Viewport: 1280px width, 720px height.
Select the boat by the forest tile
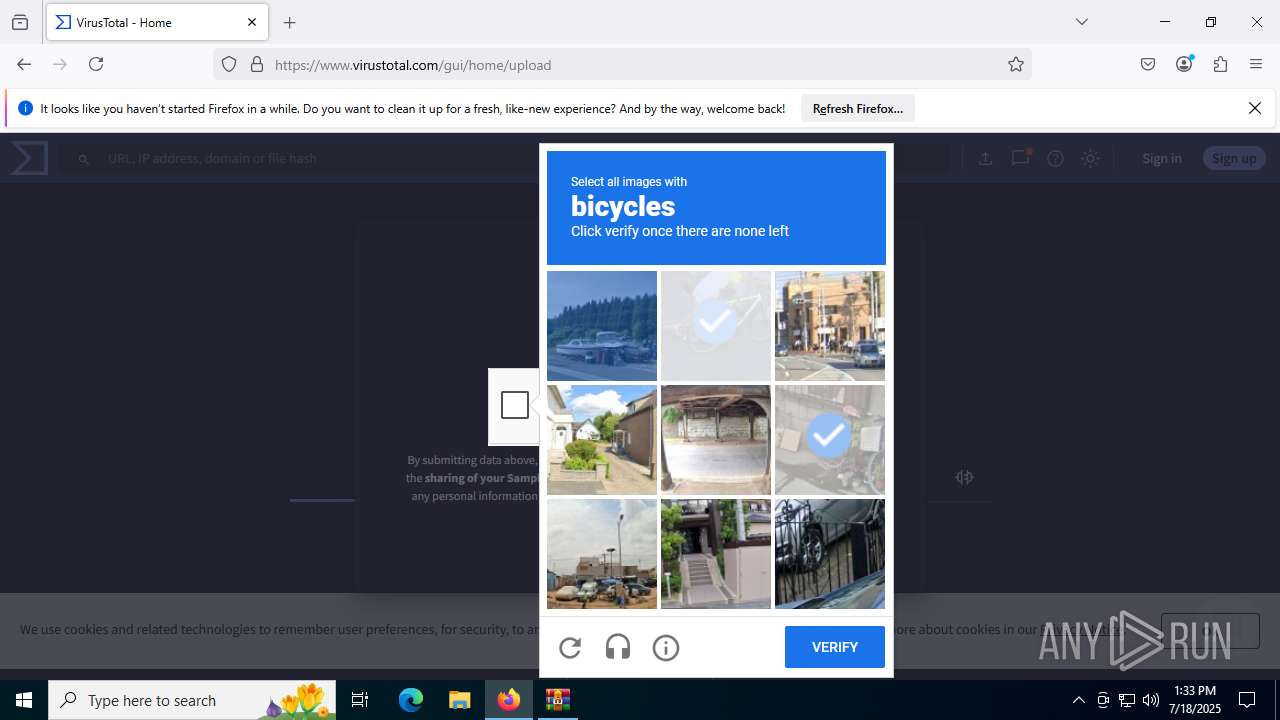point(602,326)
